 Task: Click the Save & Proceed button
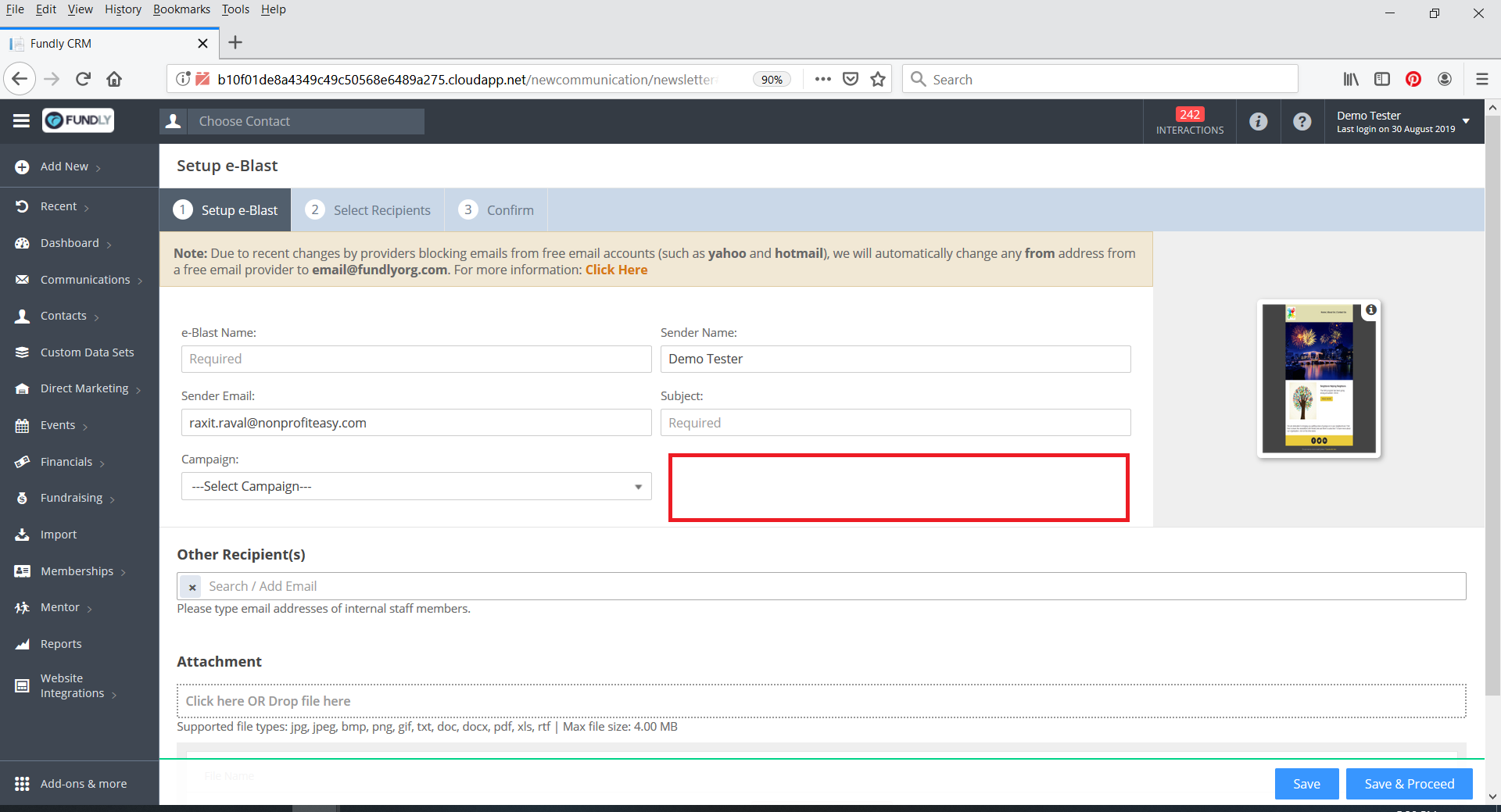pyautogui.click(x=1409, y=784)
